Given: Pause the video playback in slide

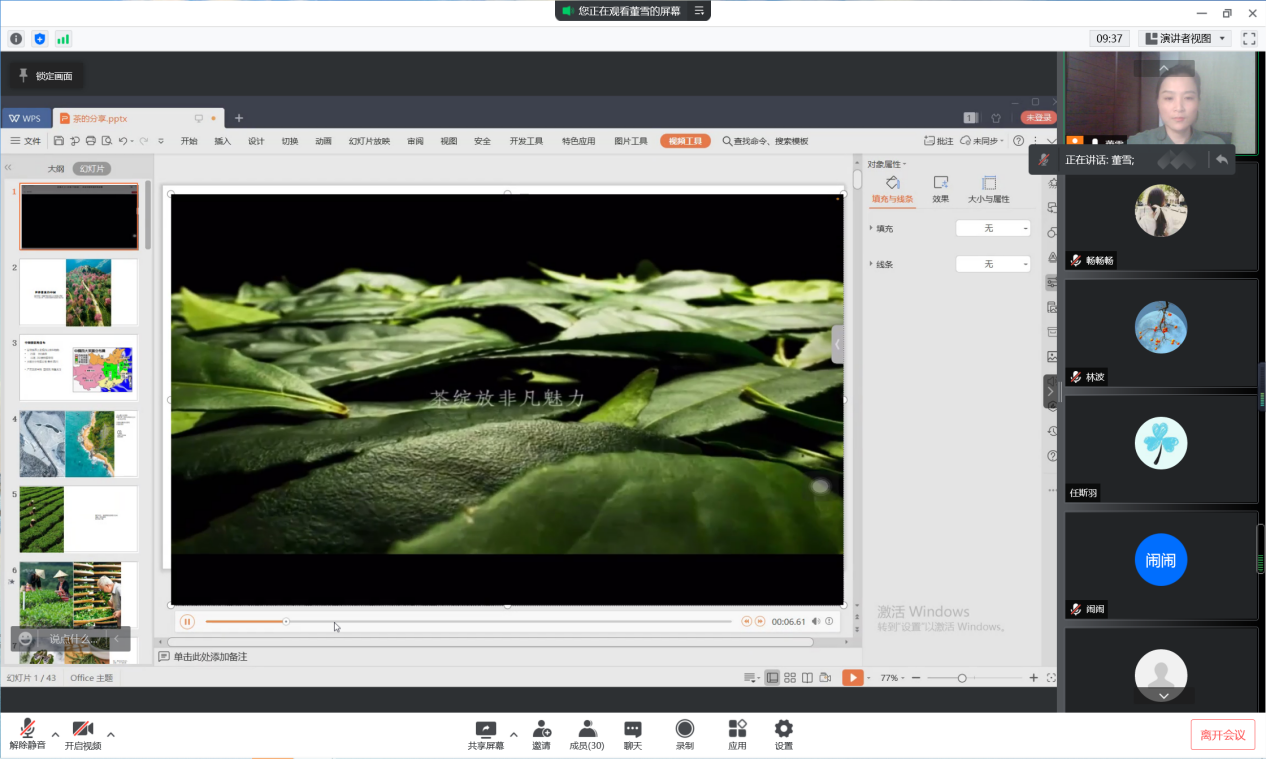Looking at the screenshot, I should tap(187, 622).
